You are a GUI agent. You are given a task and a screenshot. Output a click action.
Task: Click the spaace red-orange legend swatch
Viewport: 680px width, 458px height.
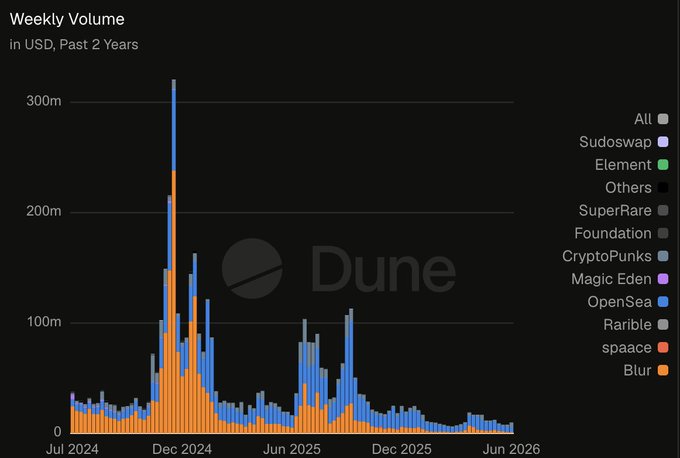(663, 347)
